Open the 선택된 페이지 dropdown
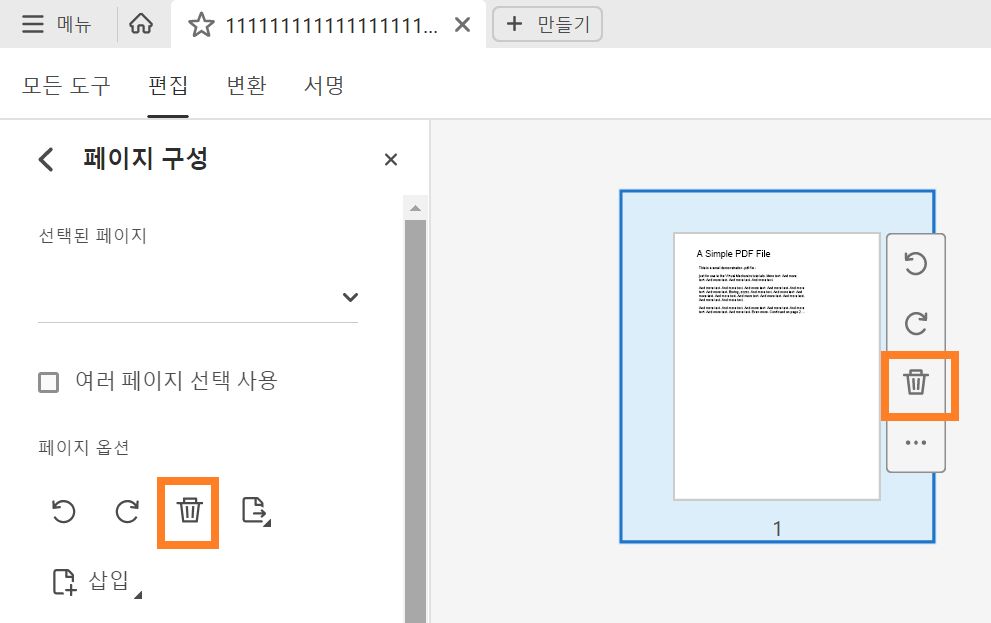The height and width of the screenshot is (623, 991). click(350, 297)
